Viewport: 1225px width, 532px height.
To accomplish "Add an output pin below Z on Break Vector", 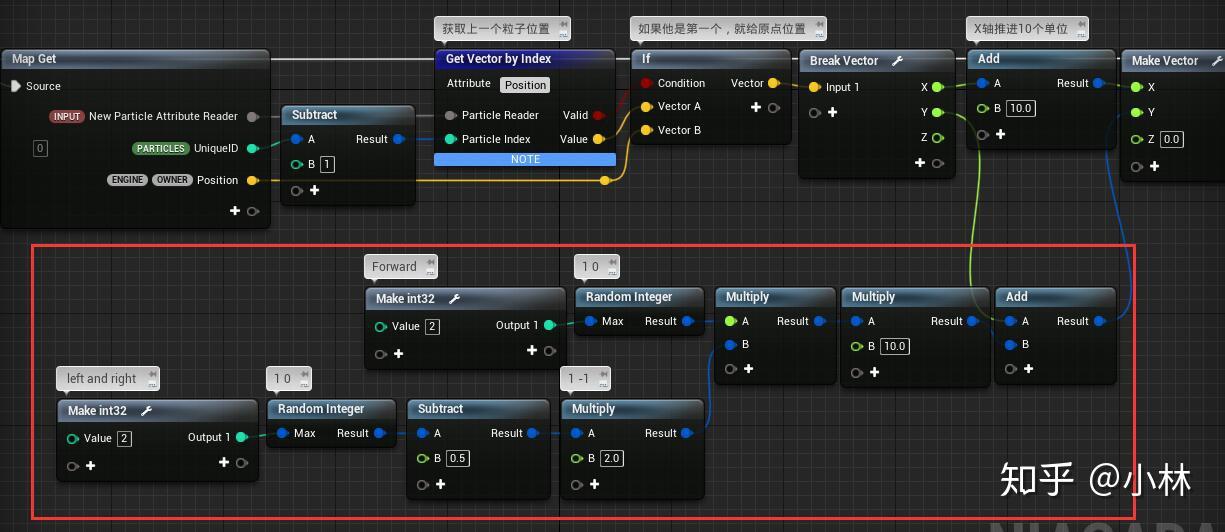I will (920, 162).
